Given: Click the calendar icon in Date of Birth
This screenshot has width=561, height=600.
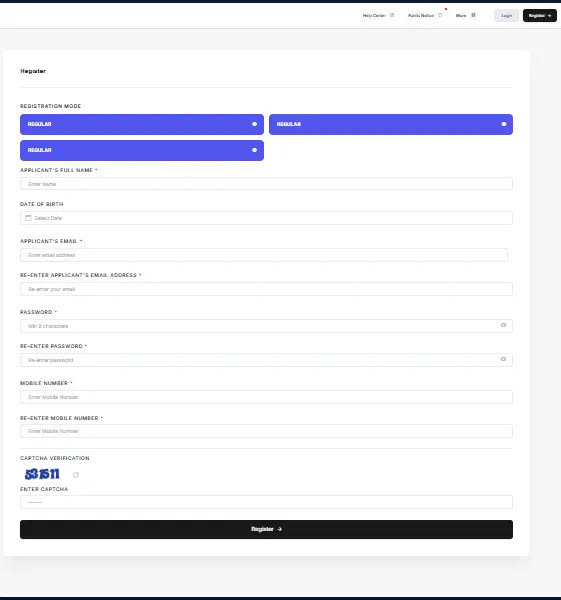Looking at the screenshot, I should pyautogui.click(x=28, y=218).
